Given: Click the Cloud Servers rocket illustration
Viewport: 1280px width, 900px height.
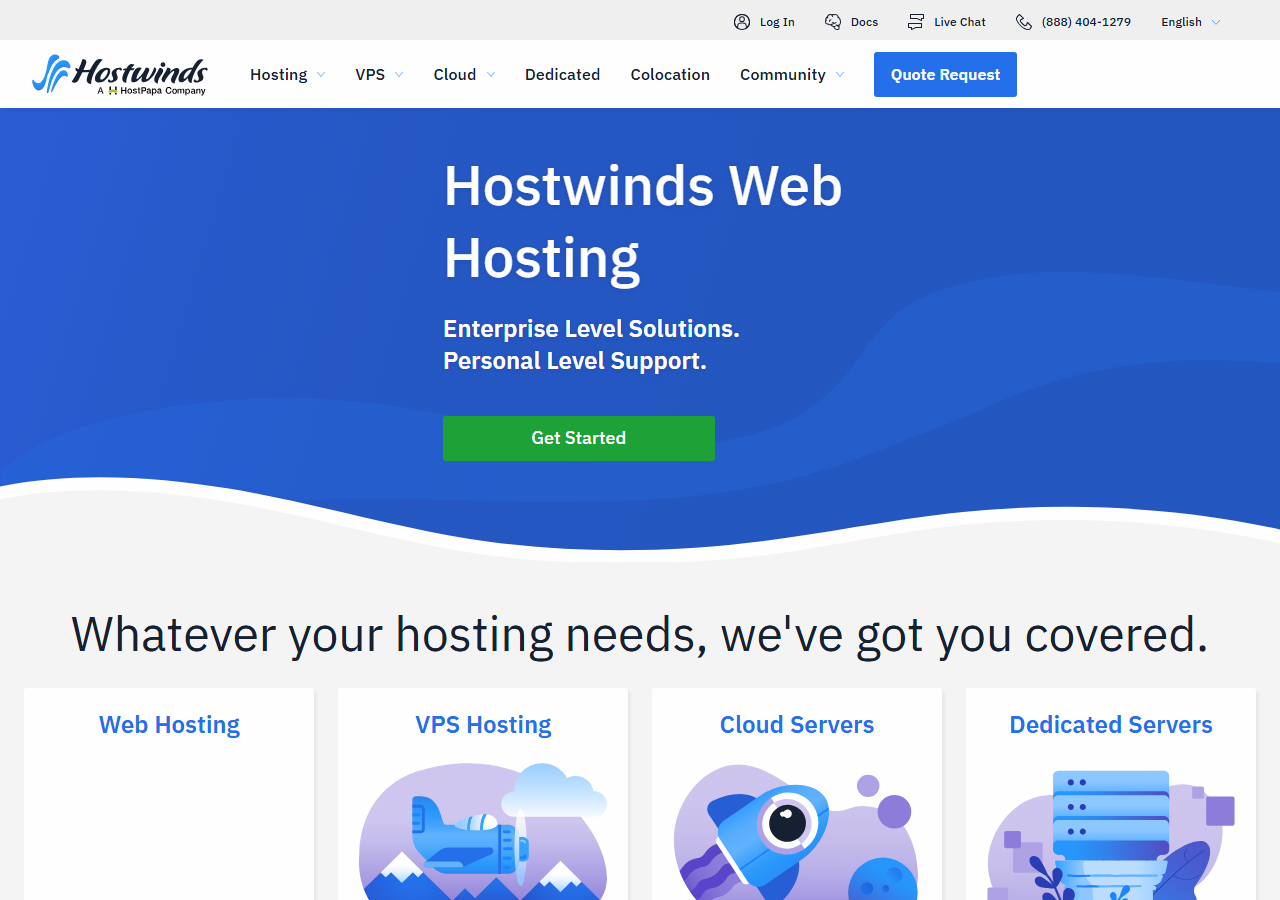Looking at the screenshot, I should (796, 832).
